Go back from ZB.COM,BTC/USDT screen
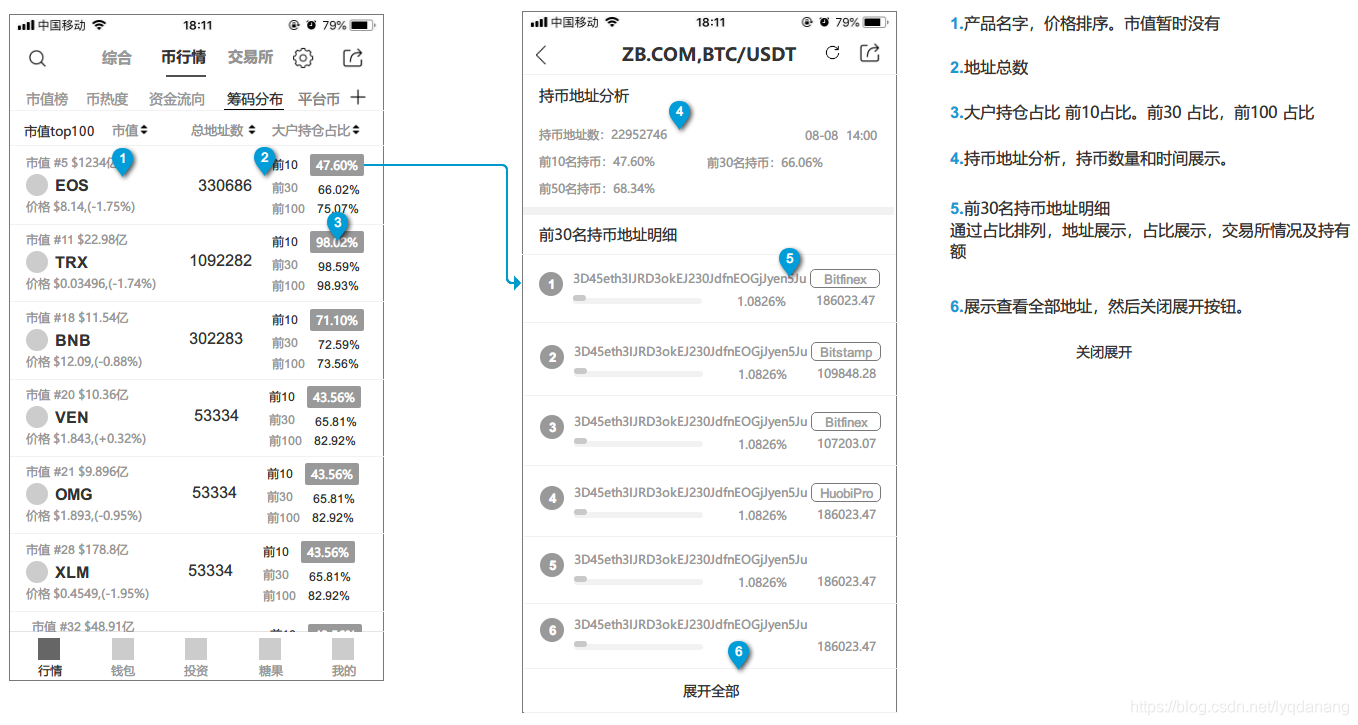The height and width of the screenshot is (725, 1358). [541, 55]
